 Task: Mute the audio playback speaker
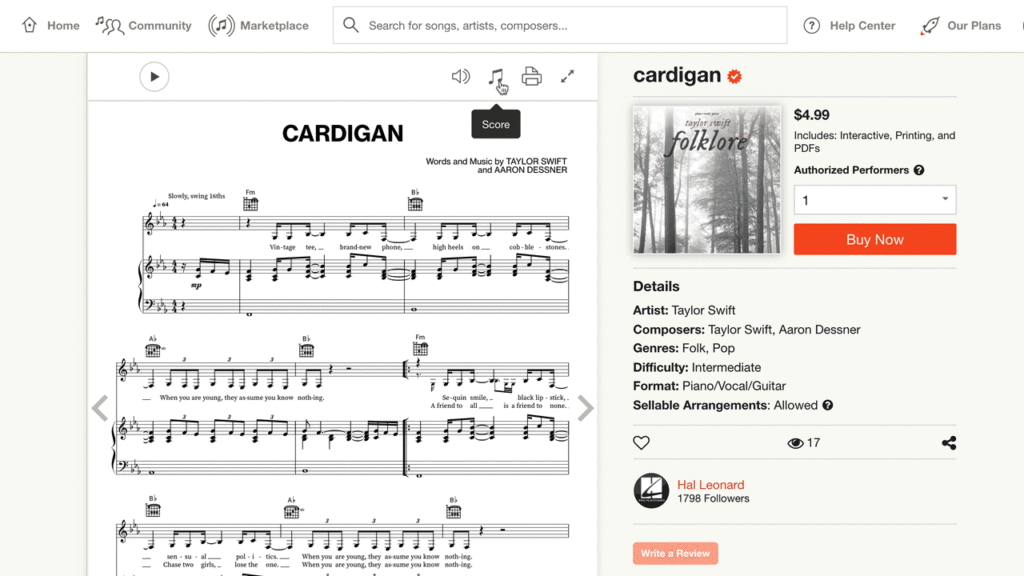tap(459, 75)
